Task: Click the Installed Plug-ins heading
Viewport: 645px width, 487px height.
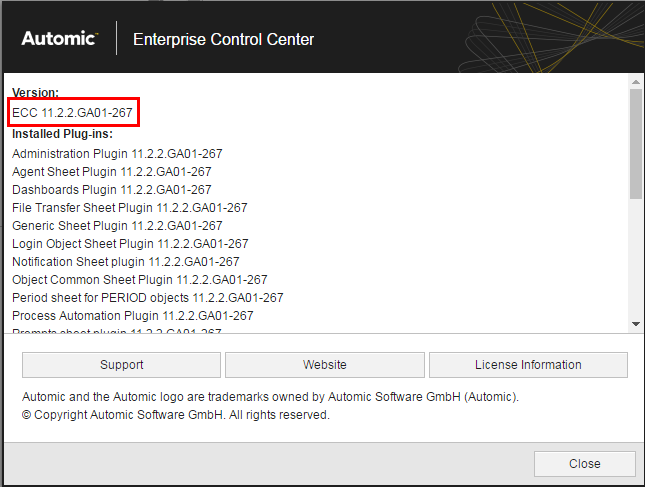Action: pyautogui.click(x=63, y=134)
